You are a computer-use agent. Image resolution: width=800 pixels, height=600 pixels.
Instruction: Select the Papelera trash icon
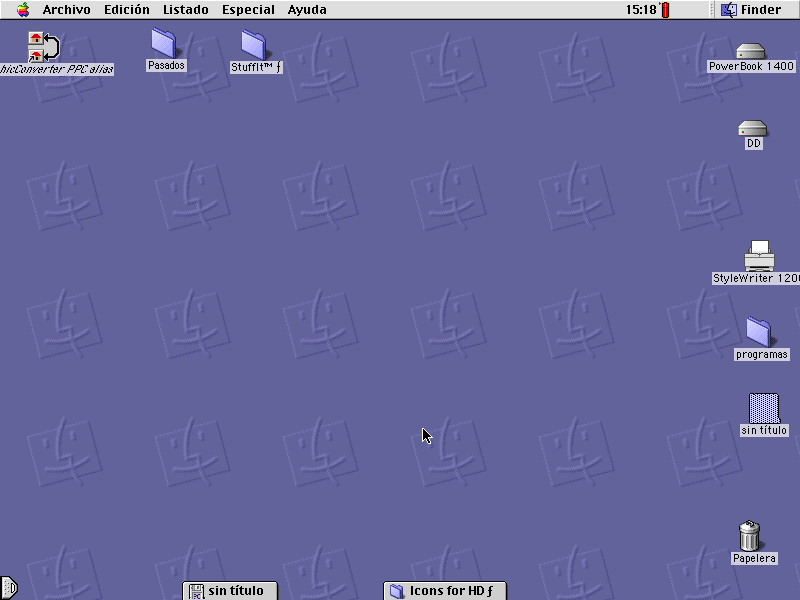(x=749, y=536)
